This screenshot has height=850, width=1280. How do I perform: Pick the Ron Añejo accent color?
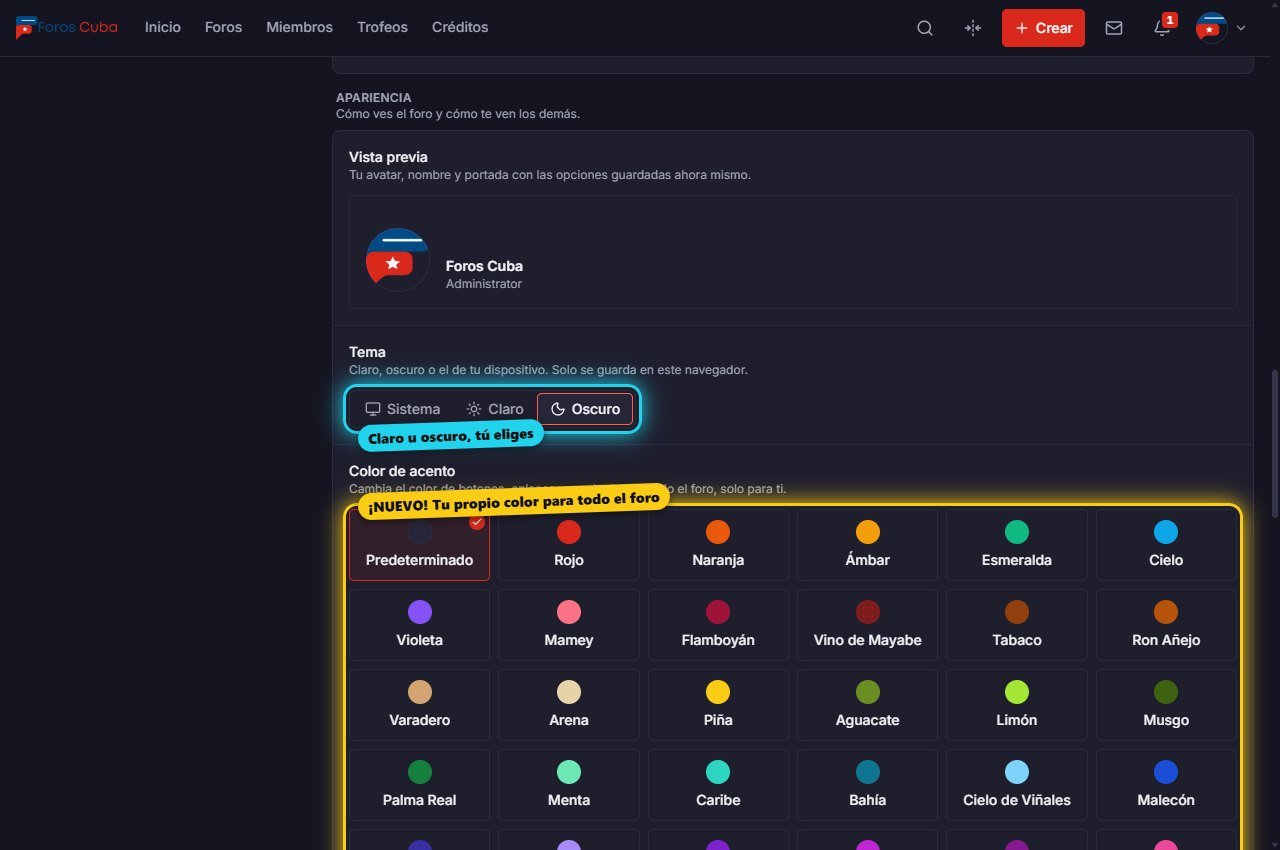tap(1166, 625)
